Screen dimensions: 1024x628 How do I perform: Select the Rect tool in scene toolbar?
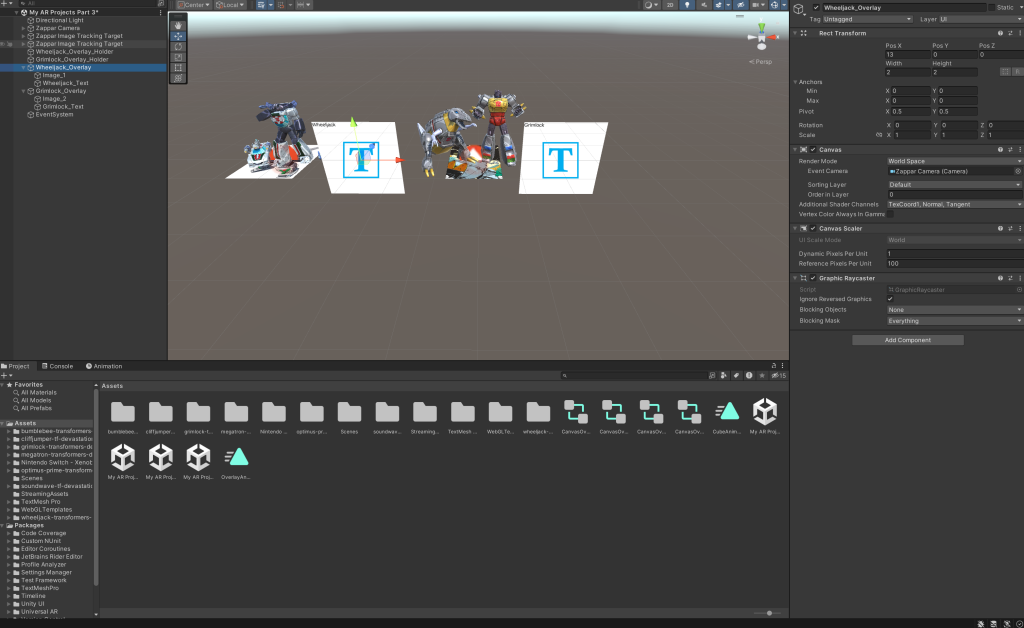tap(178, 67)
